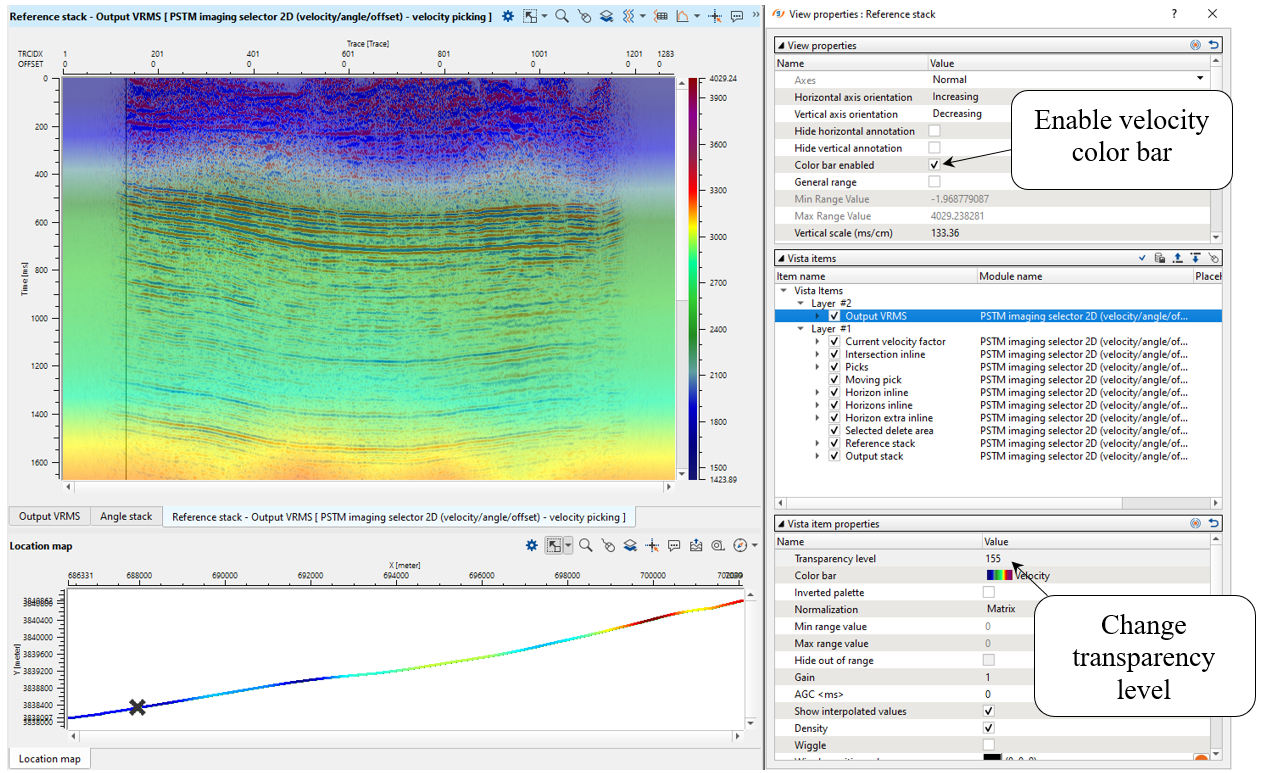1263x773 pixels.
Task: Switch to the Angle stack tab
Action: click(x=126, y=517)
